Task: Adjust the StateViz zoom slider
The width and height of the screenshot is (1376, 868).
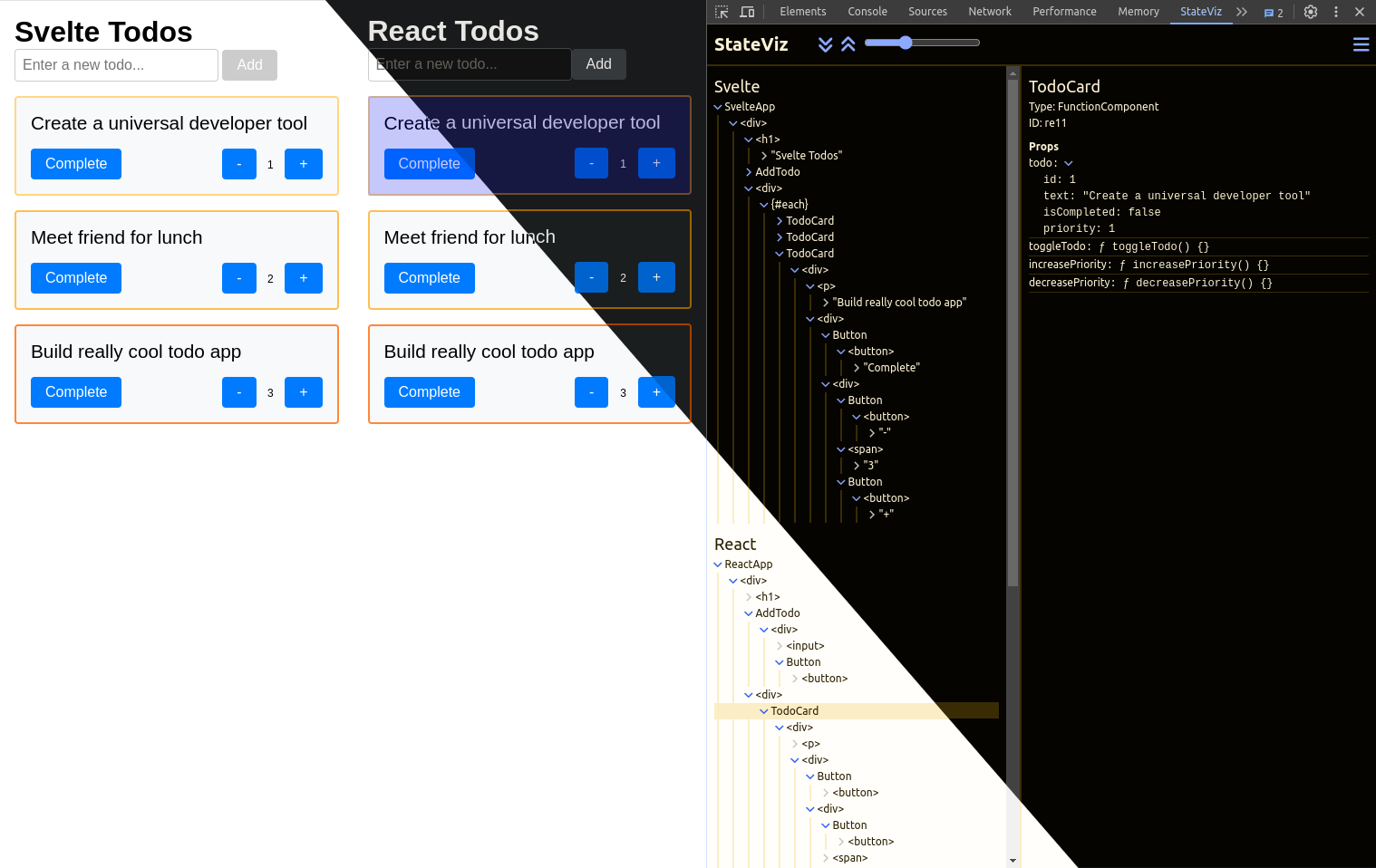Action: (922, 43)
